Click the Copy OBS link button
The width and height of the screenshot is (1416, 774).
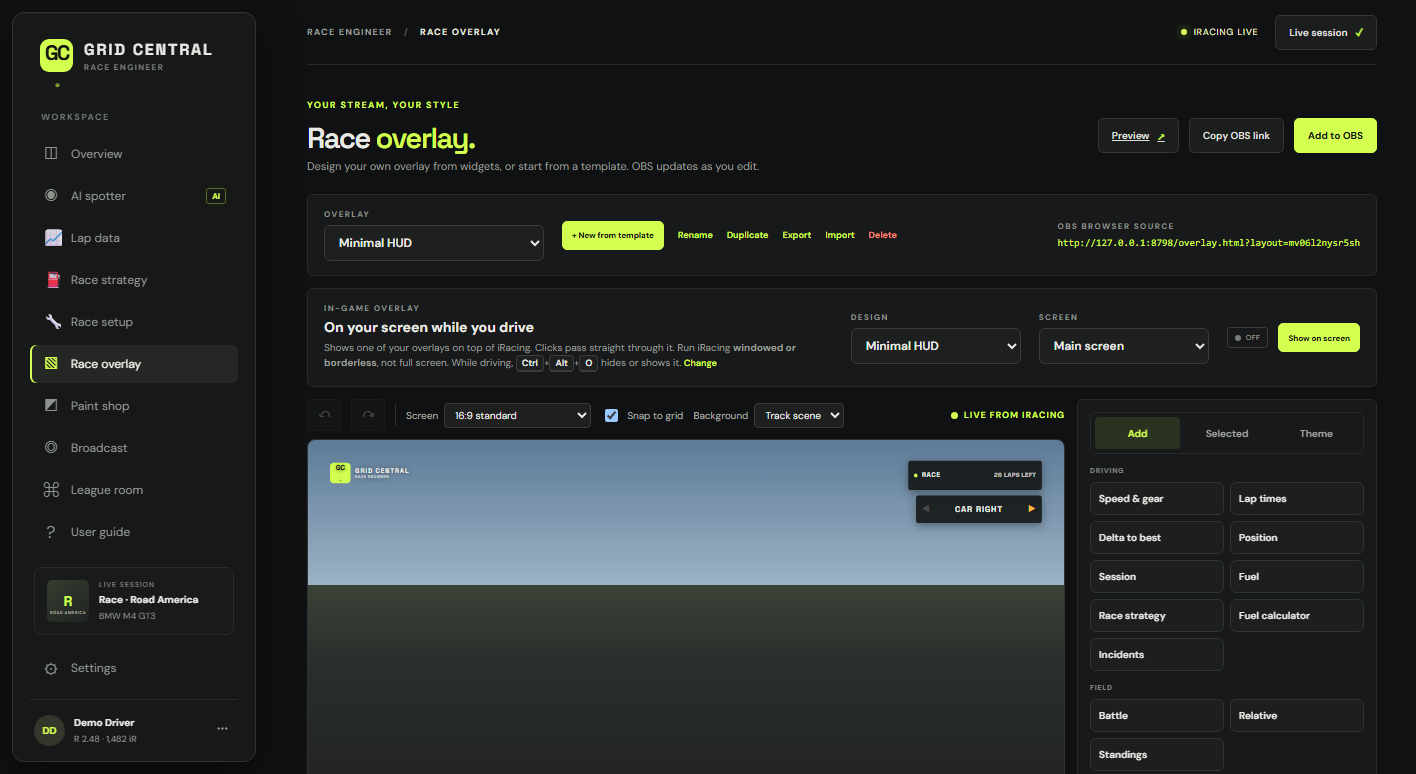click(1236, 136)
